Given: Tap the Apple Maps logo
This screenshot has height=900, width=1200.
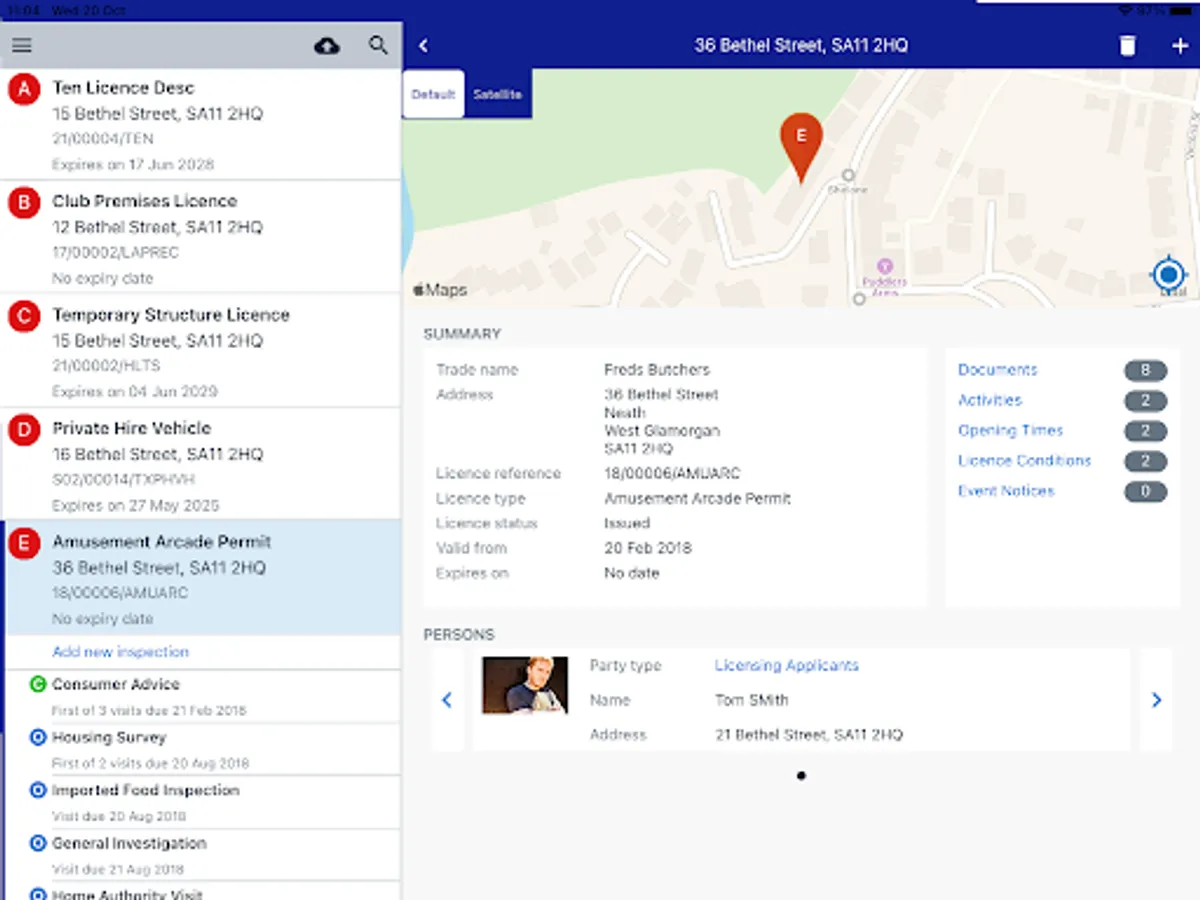Looking at the screenshot, I should click(x=440, y=290).
